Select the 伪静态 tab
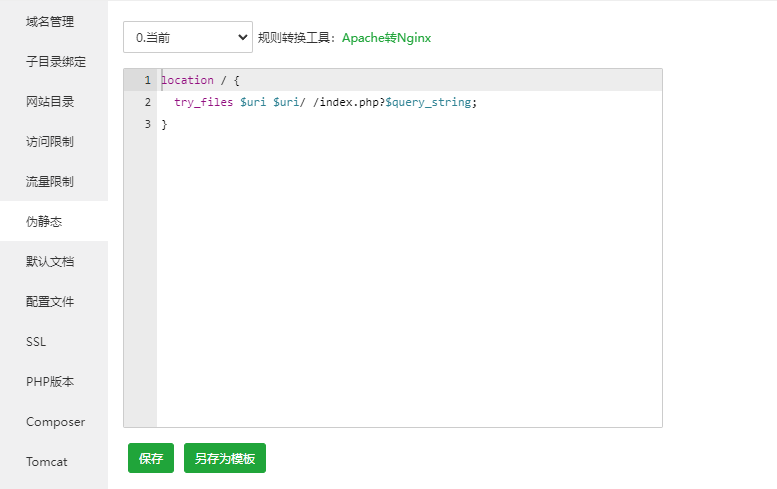 [x=54, y=221]
